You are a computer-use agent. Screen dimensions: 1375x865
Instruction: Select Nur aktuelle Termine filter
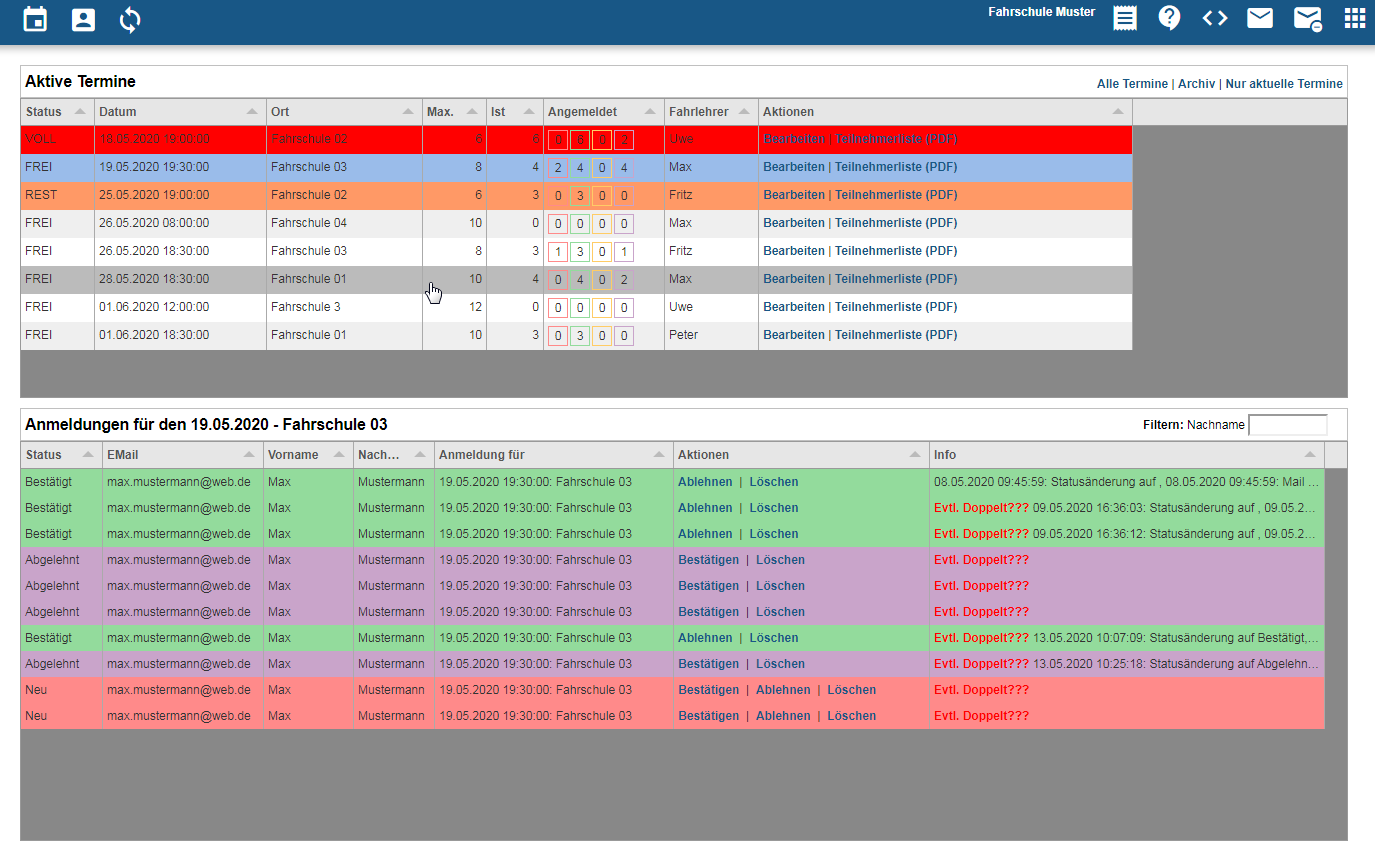click(1284, 84)
